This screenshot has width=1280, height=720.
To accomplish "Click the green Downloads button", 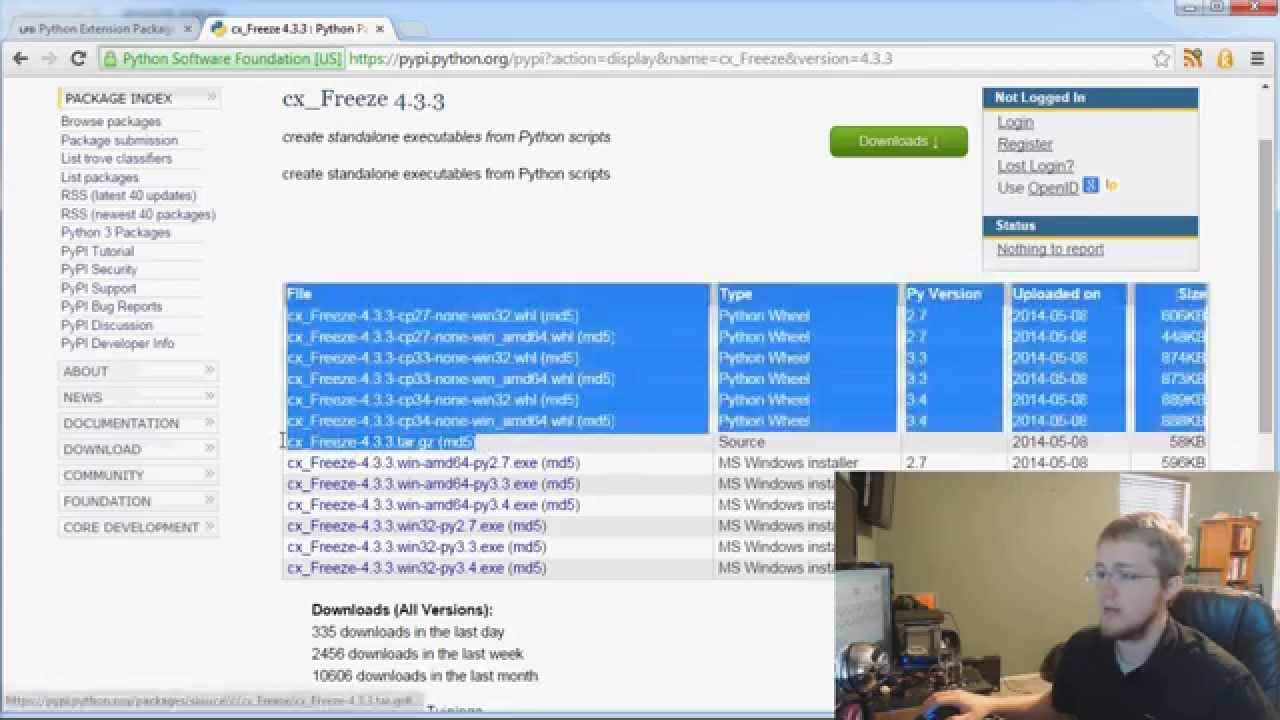I will [x=898, y=141].
